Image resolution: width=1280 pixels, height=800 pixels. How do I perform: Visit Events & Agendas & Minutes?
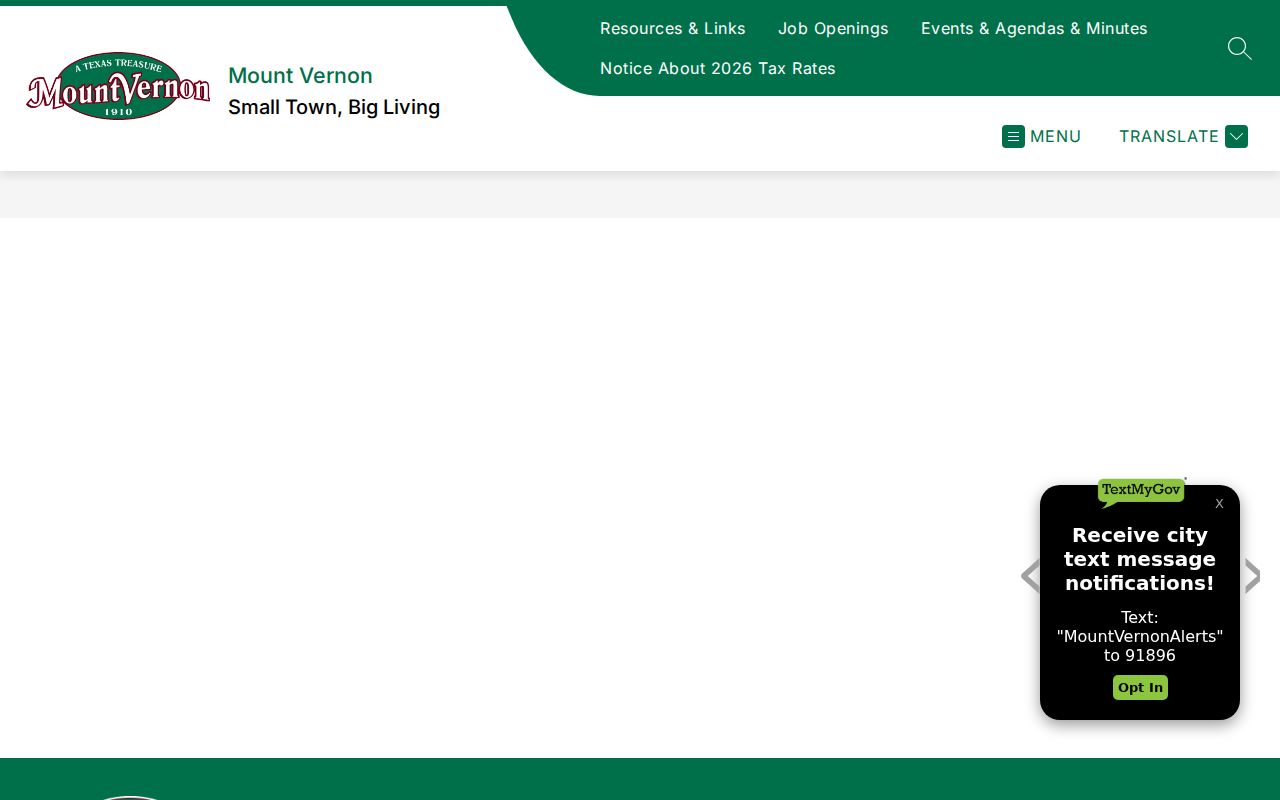pos(1034,28)
